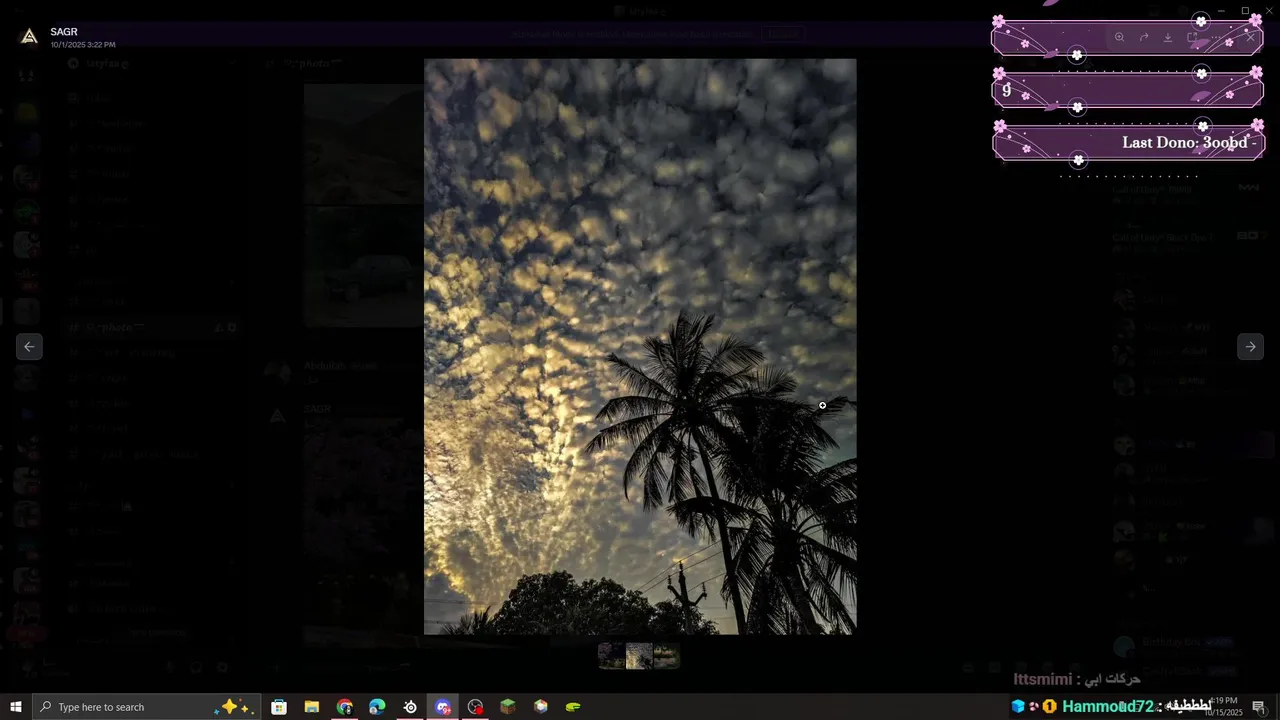This screenshot has width=1280, height=720.
Task: Open the Minecraft grass block taskbar icon
Action: [x=508, y=707]
